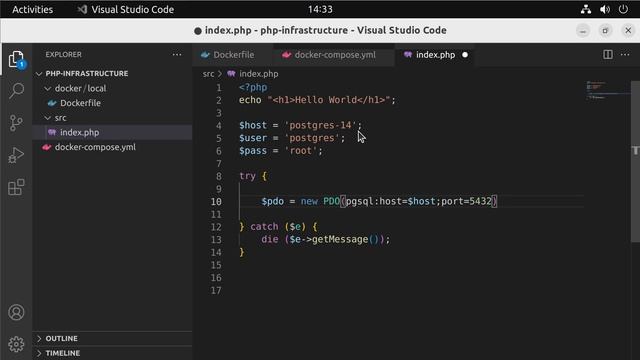Switch to the docker-compose.yml tab
Image resolution: width=640 pixels, height=360 pixels.
(334, 55)
